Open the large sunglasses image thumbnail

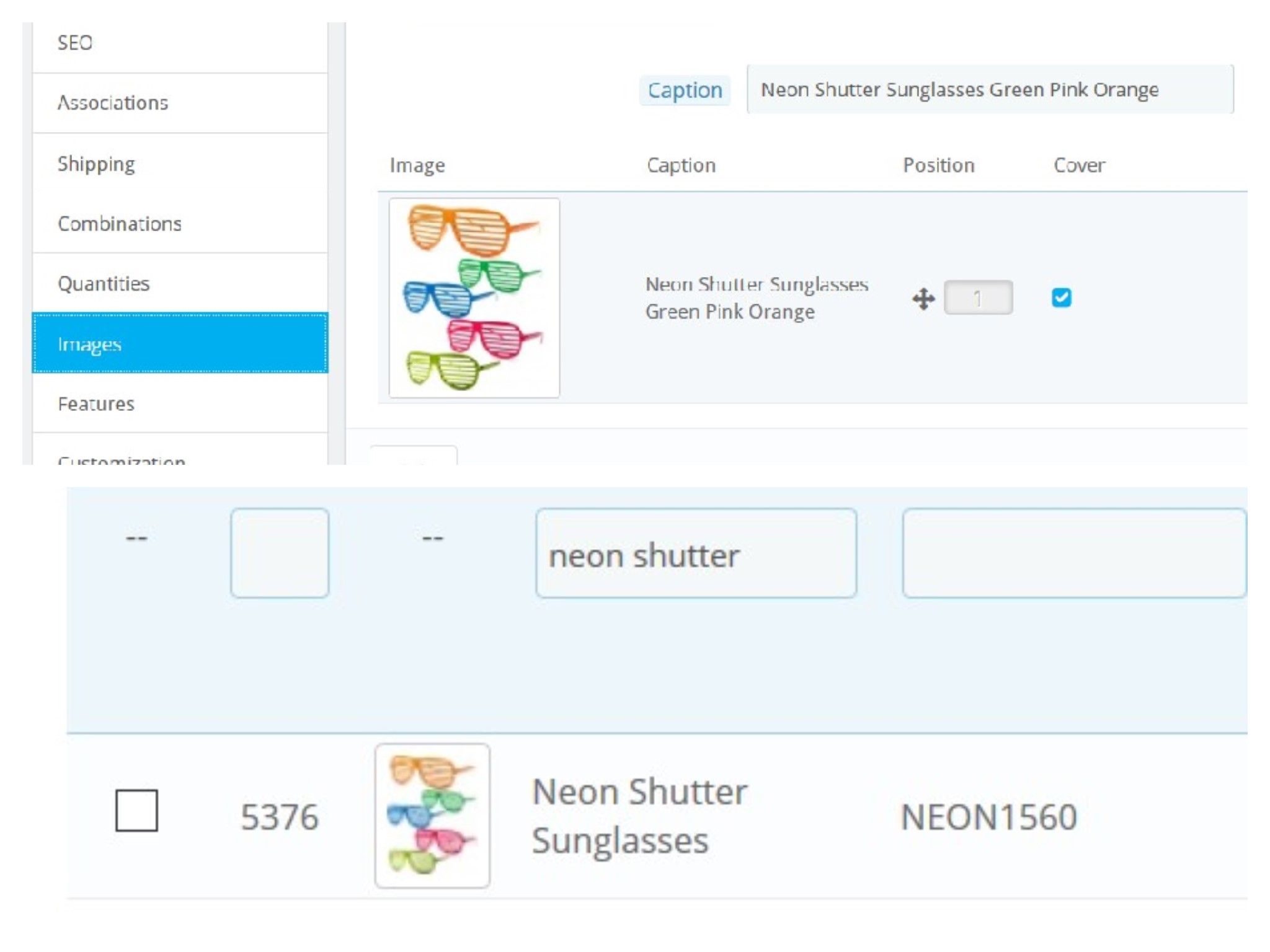click(474, 298)
